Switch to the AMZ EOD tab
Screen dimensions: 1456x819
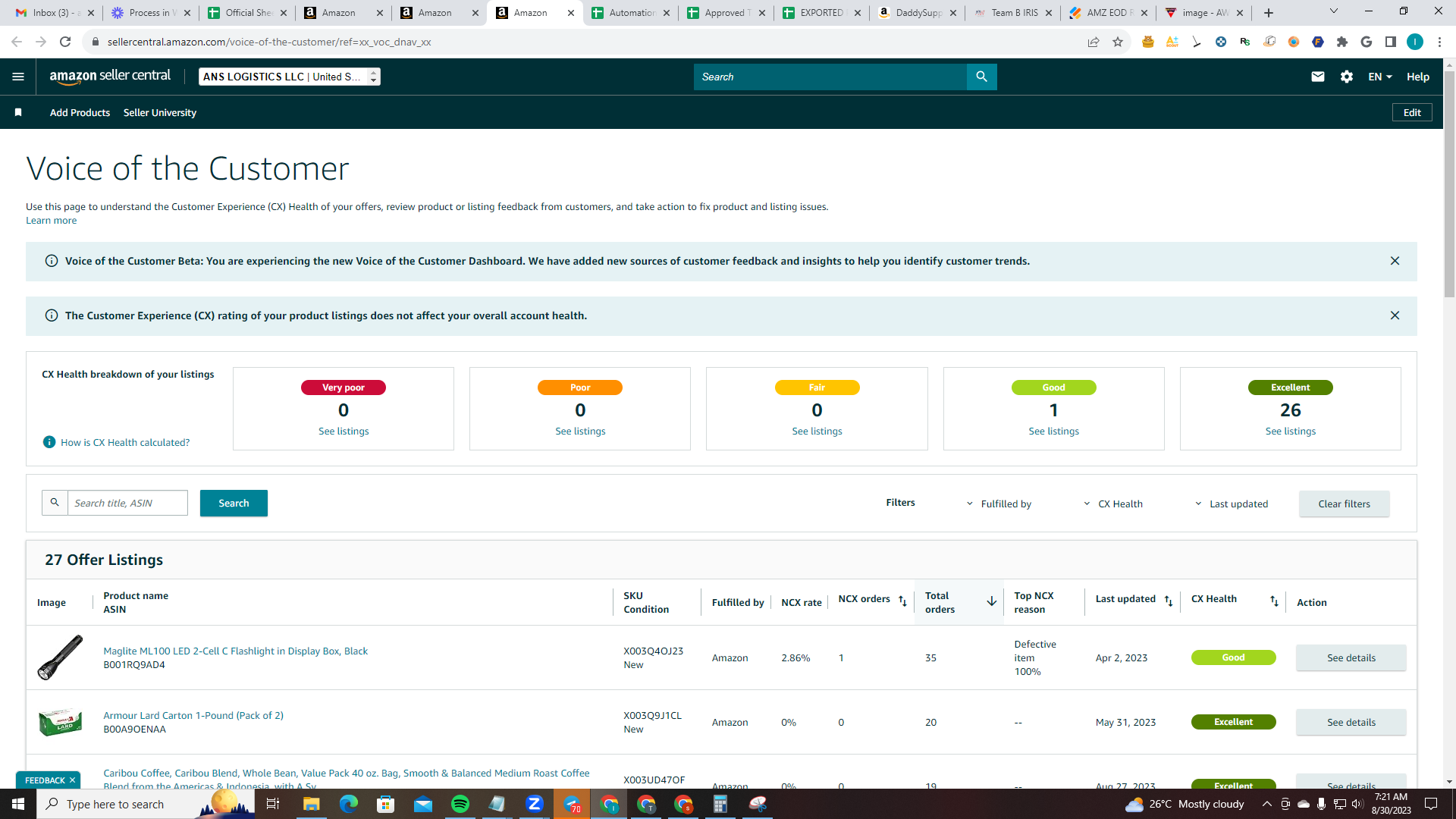click(1109, 13)
